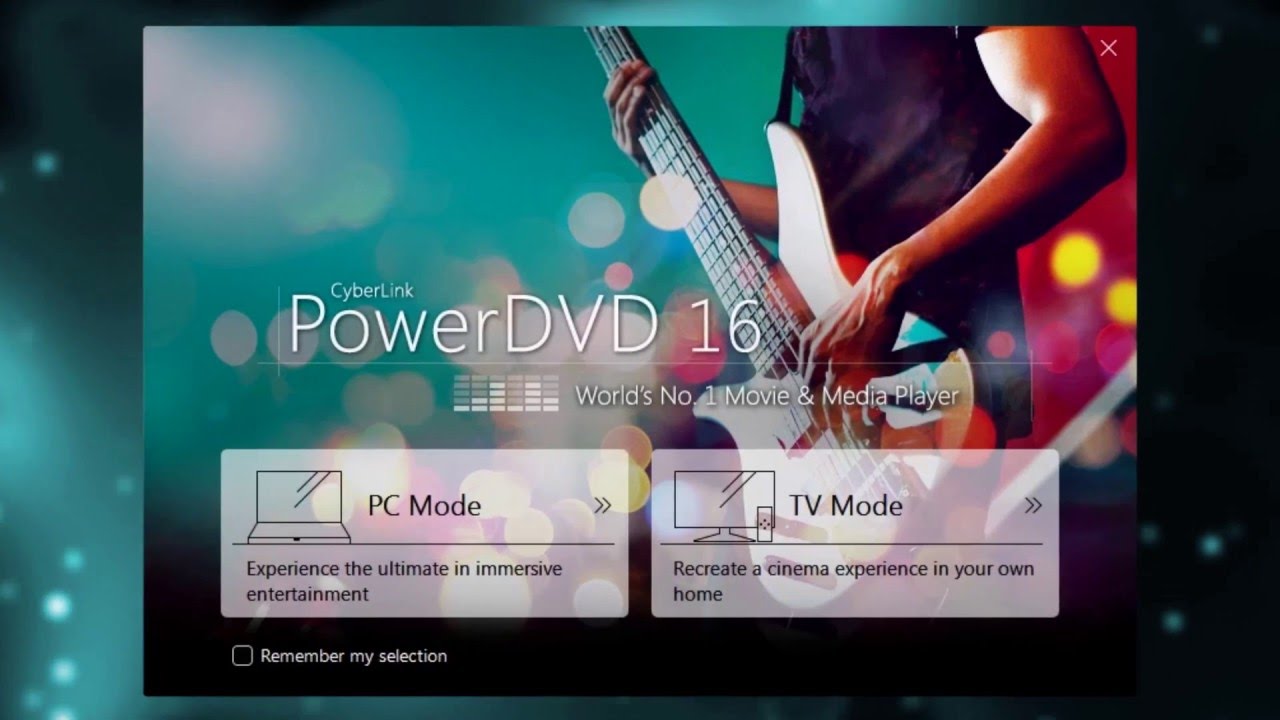Image resolution: width=1280 pixels, height=720 pixels.
Task: Click the laptop icon in PC Mode
Action: (299, 507)
